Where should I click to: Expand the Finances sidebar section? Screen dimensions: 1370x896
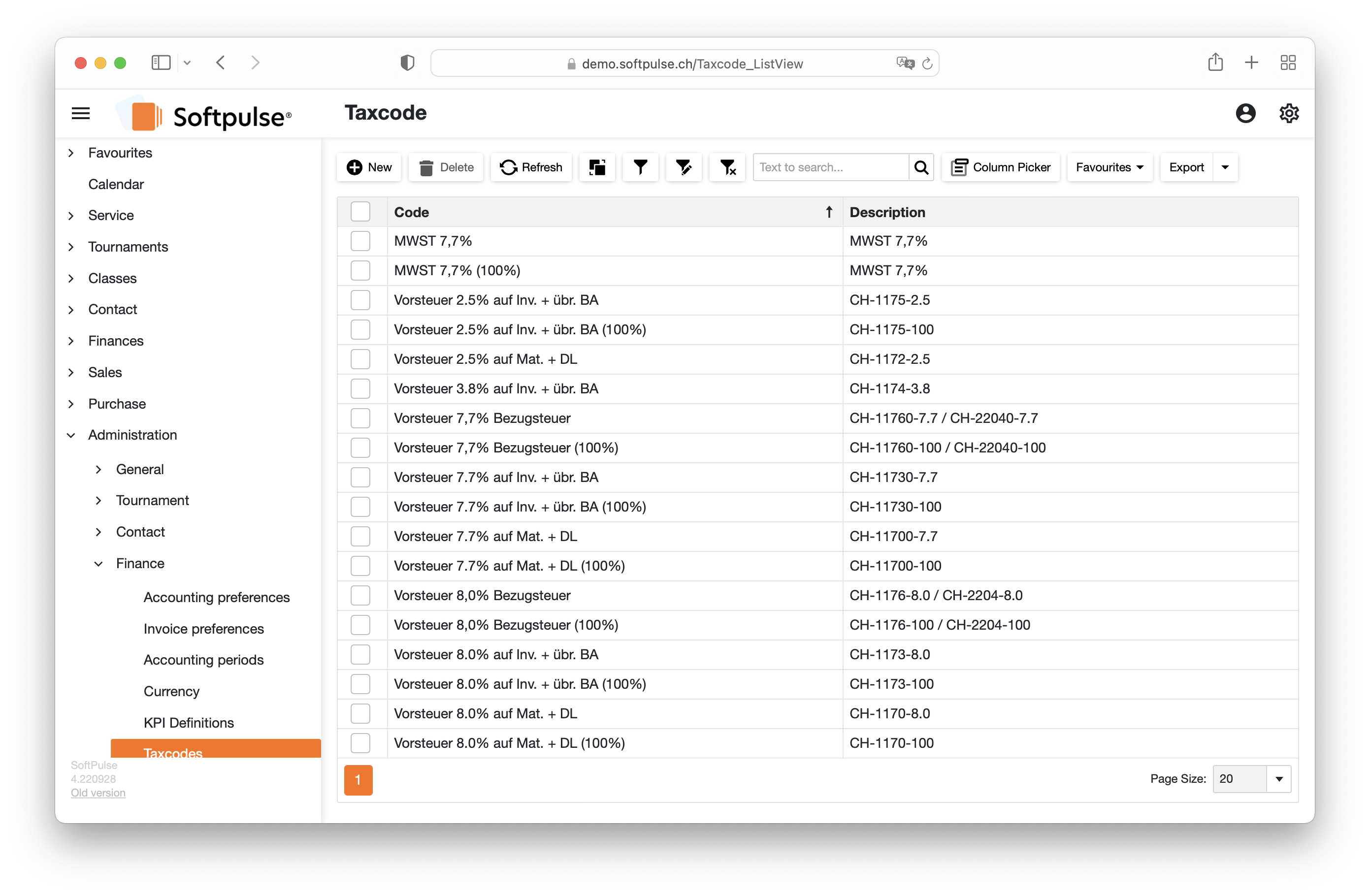(x=71, y=341)
